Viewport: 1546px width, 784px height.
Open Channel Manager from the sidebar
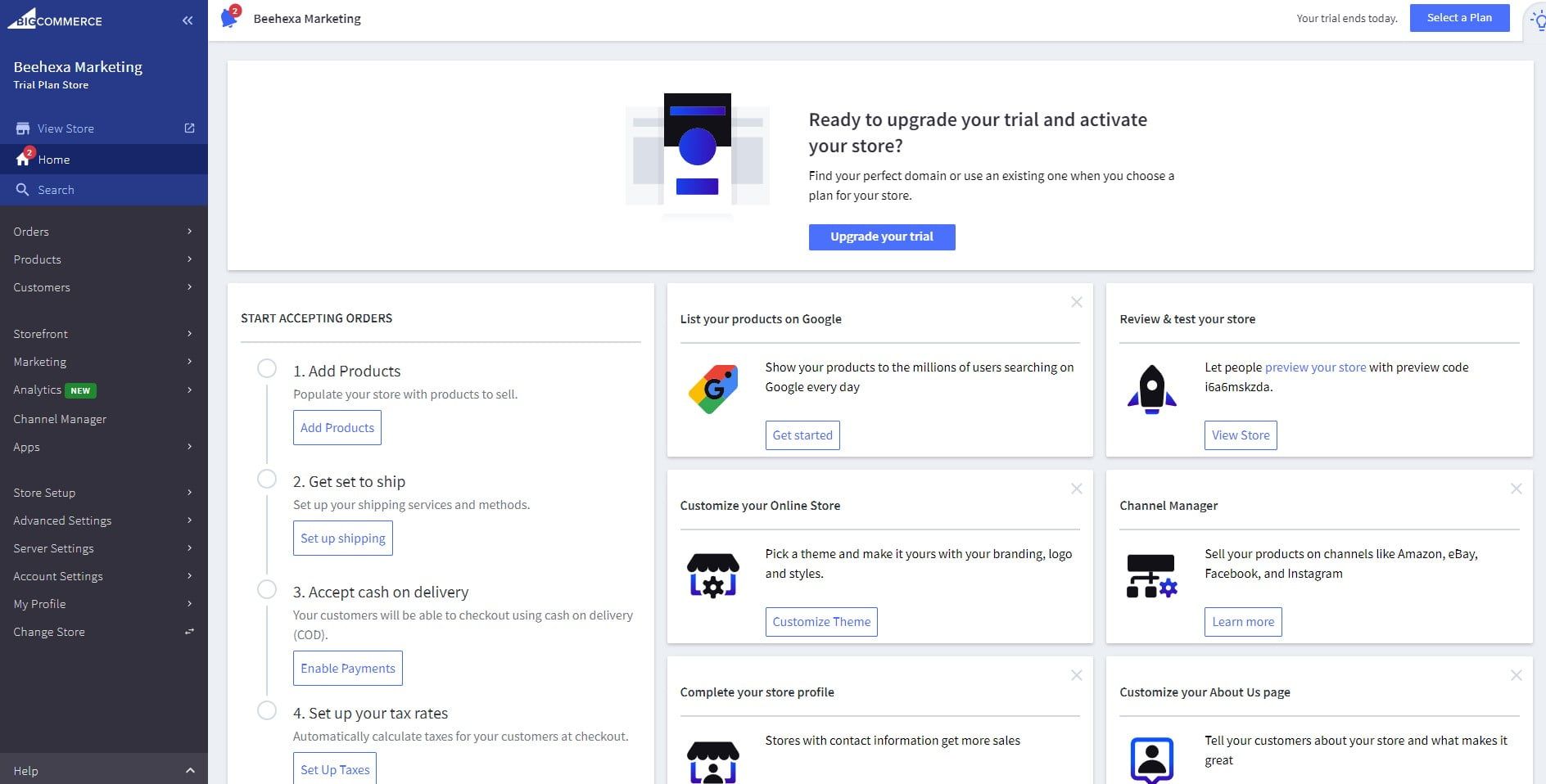pyautogui.click(x=59, y=418)
